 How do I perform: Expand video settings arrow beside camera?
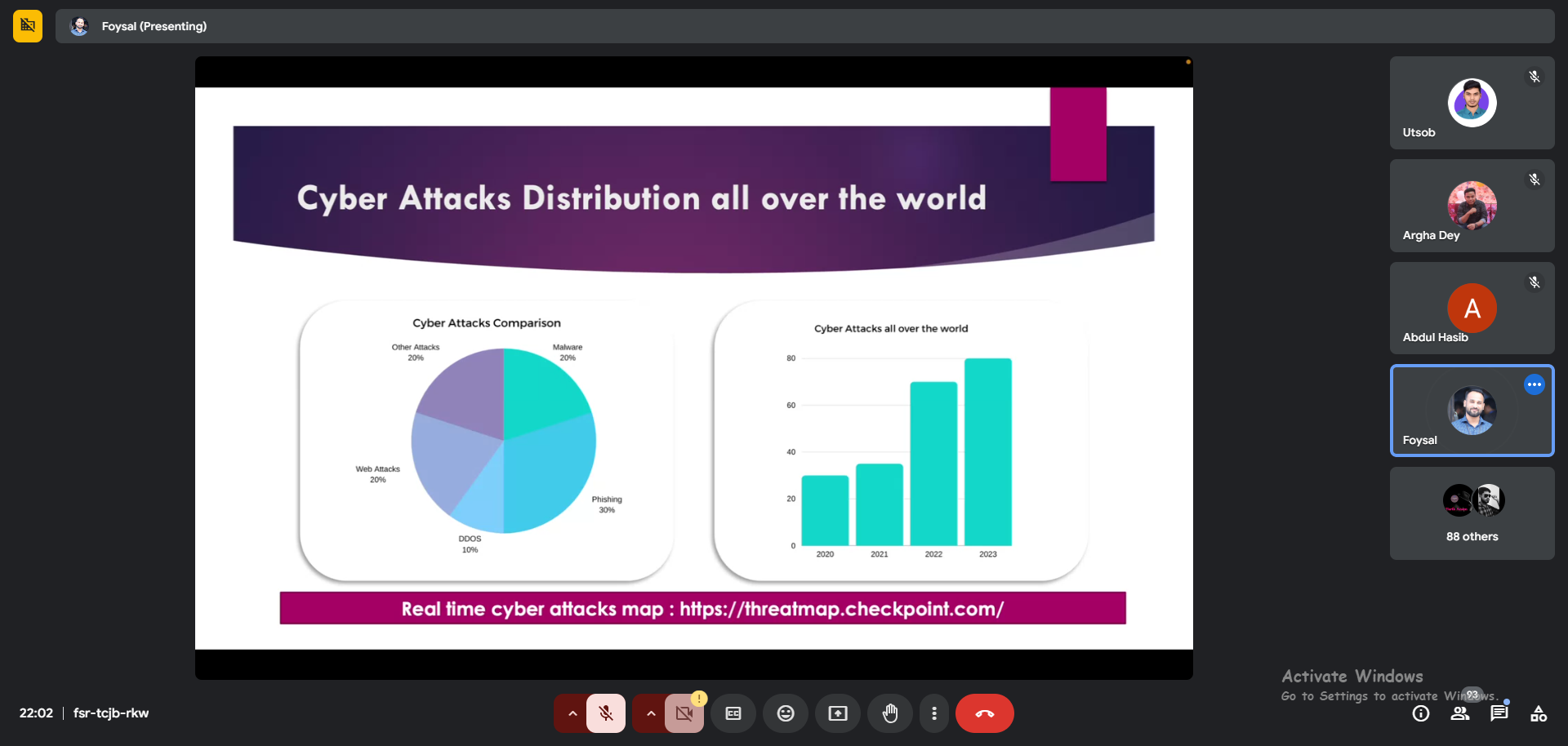650,713
